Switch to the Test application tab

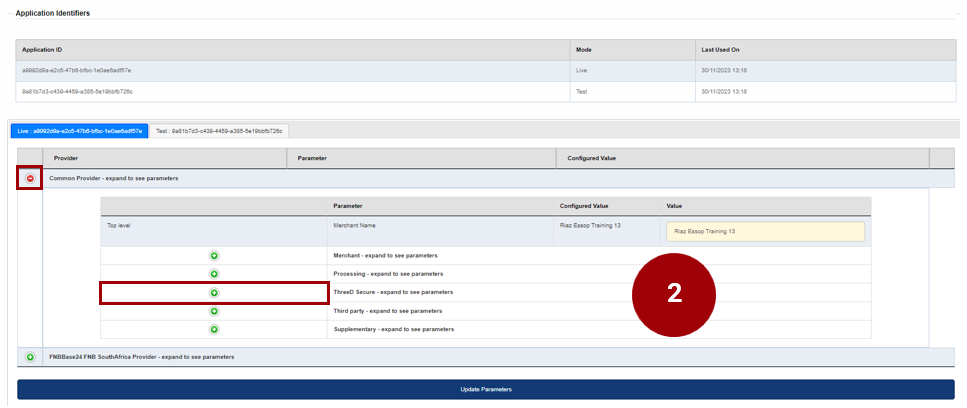[x=219, y=131]
